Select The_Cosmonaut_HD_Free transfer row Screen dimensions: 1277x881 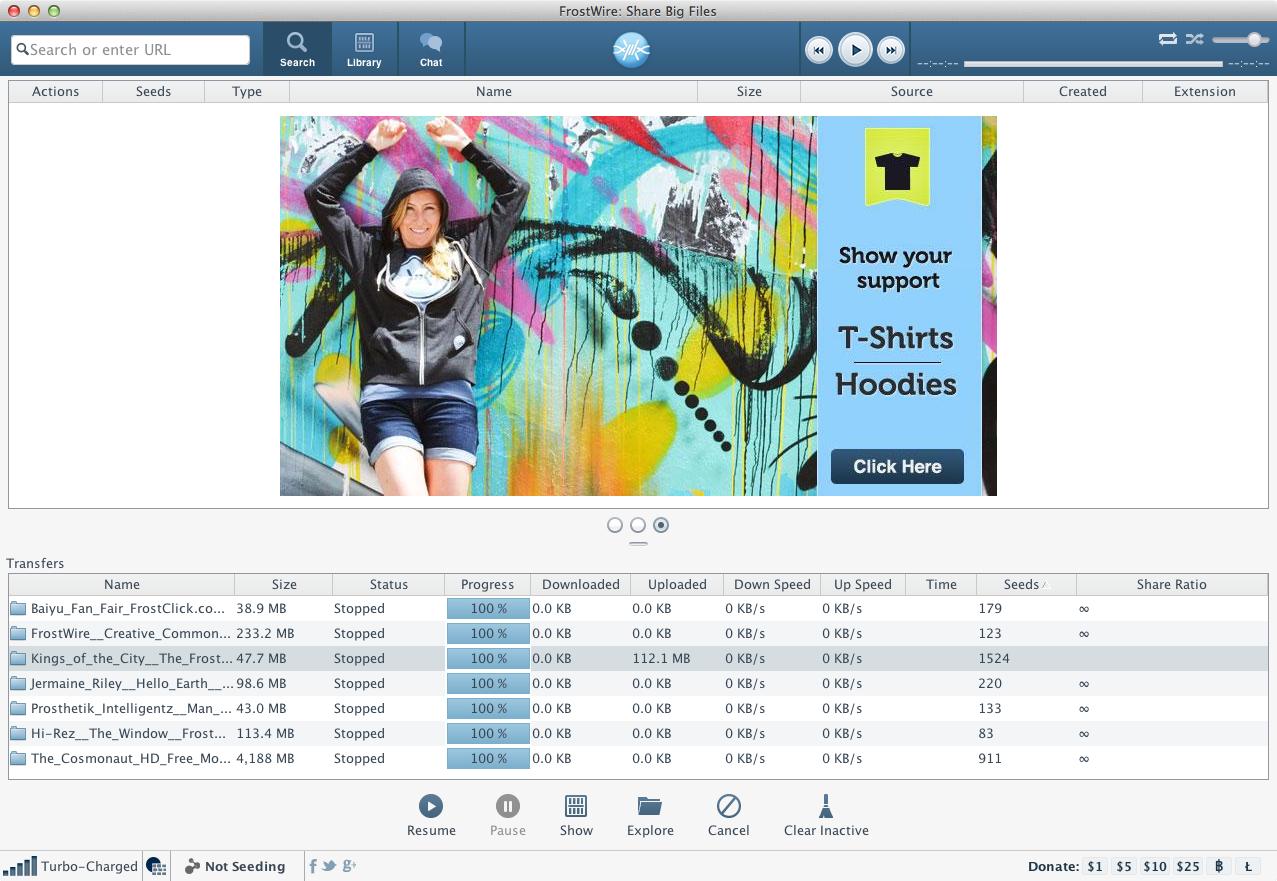point(638,758)
